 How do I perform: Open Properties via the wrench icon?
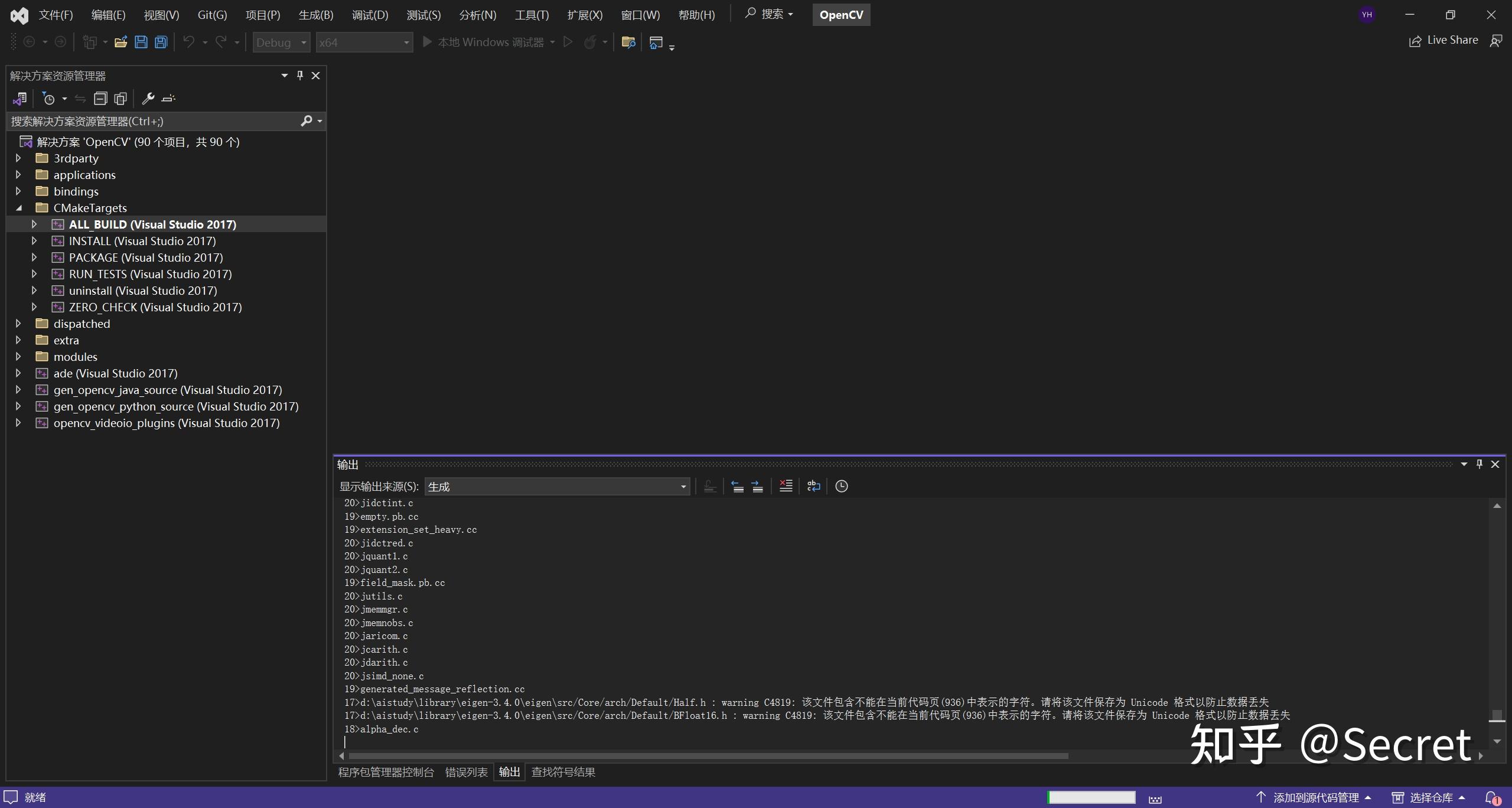(x=149, y=99)
